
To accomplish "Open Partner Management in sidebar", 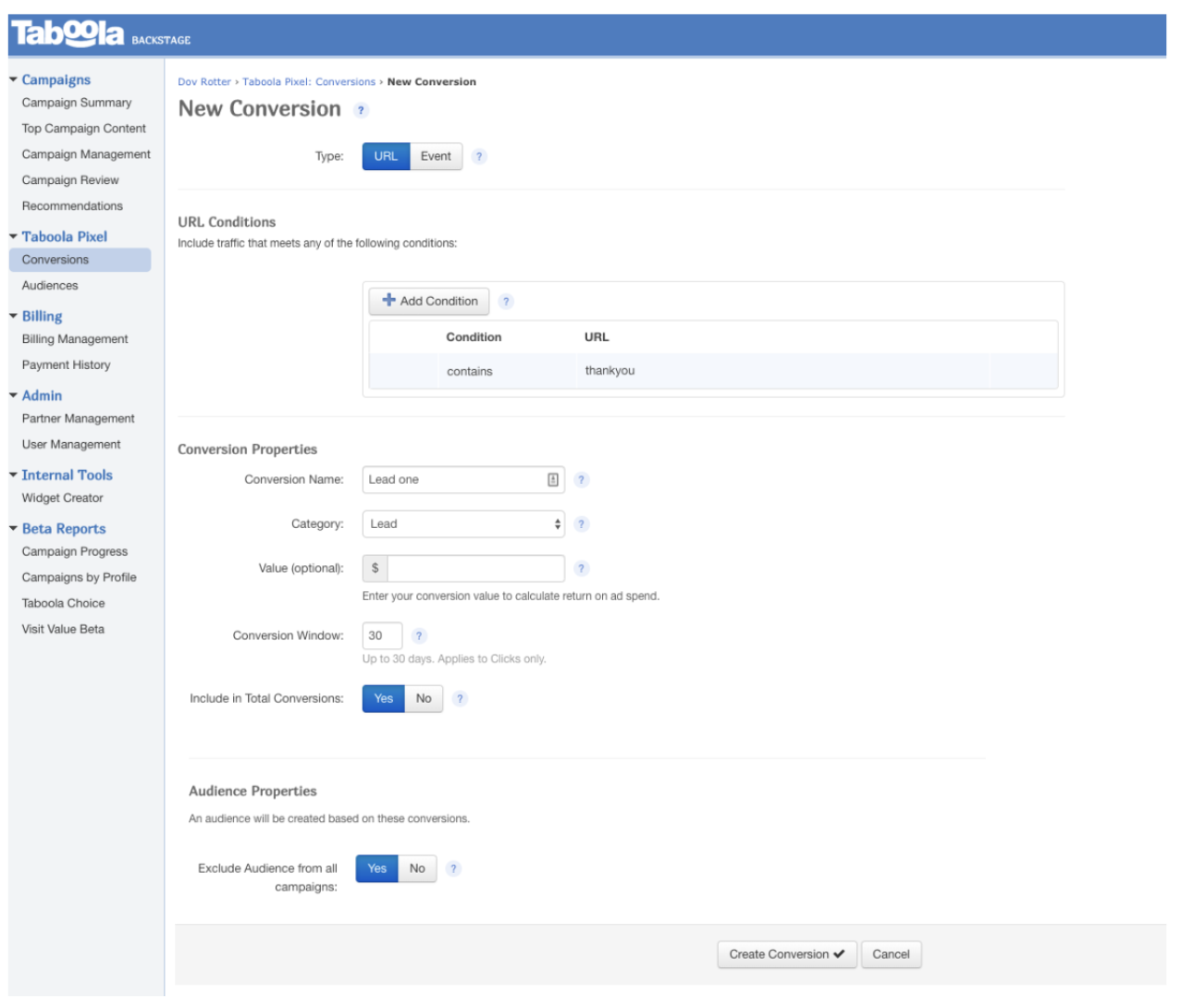I will [x=79, y=419].
